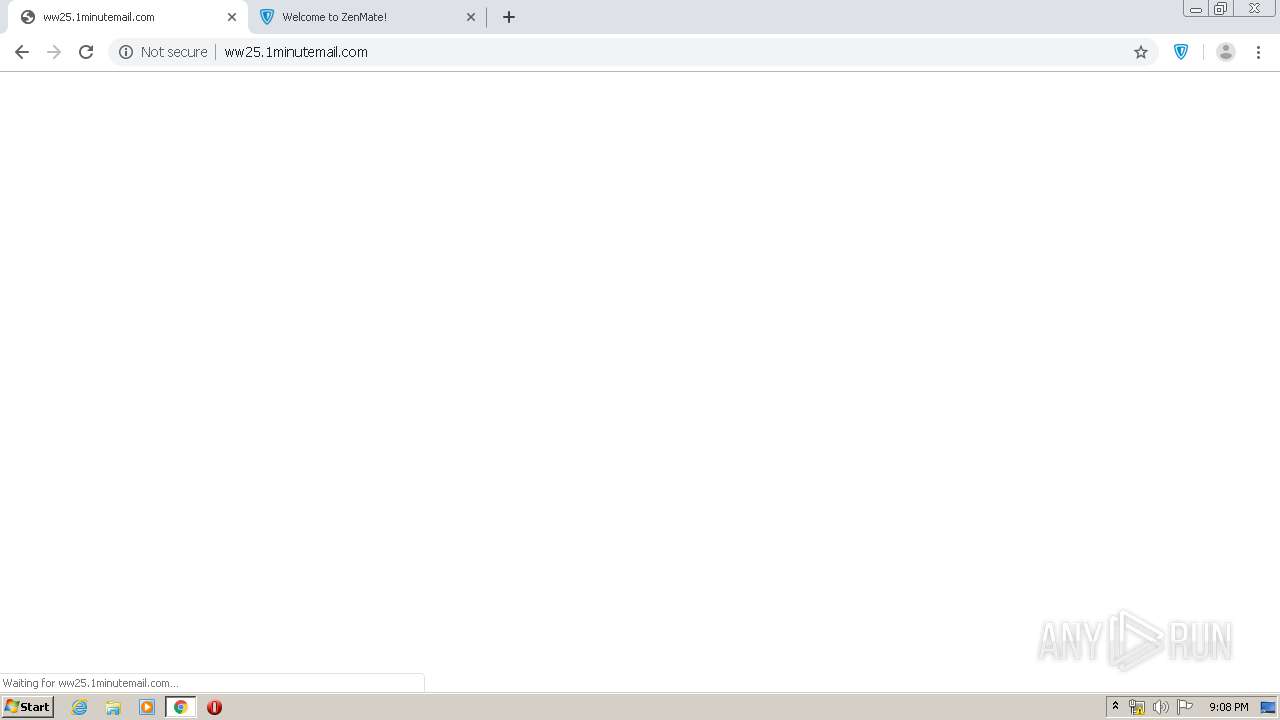Image resolution: width=1280 pixels, height=720 pixels.
Task: Open Windows Media Player from the taskbar
Action: 147,707
